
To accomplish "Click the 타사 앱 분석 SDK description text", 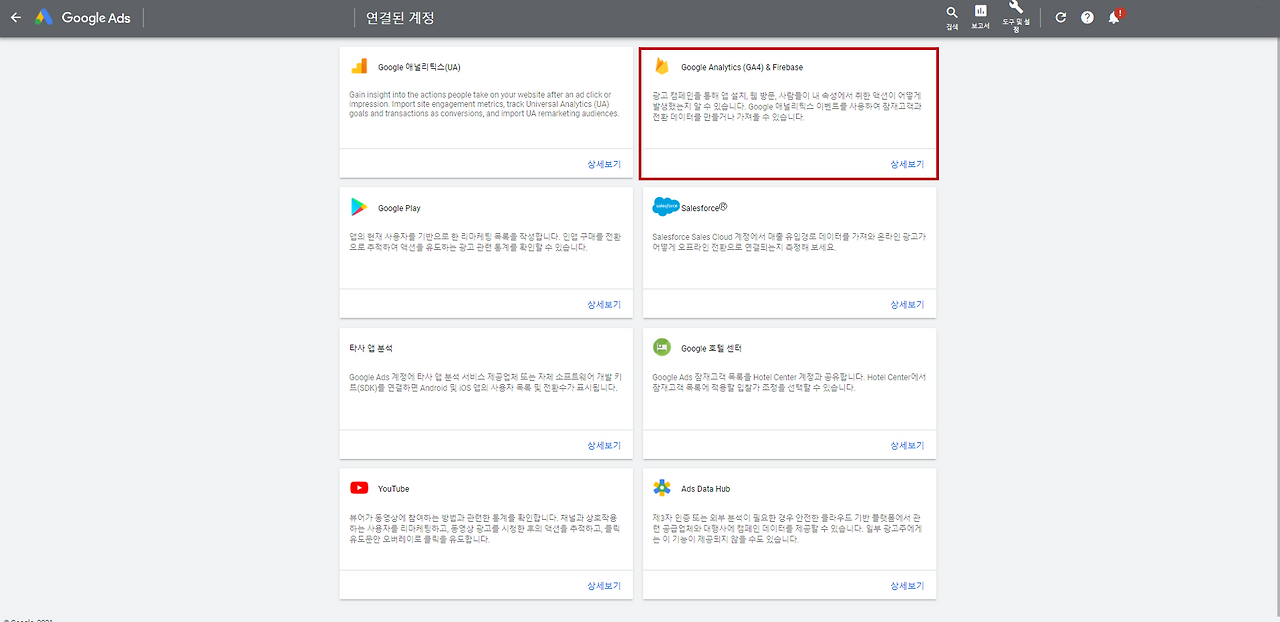I will coord(485,382).
